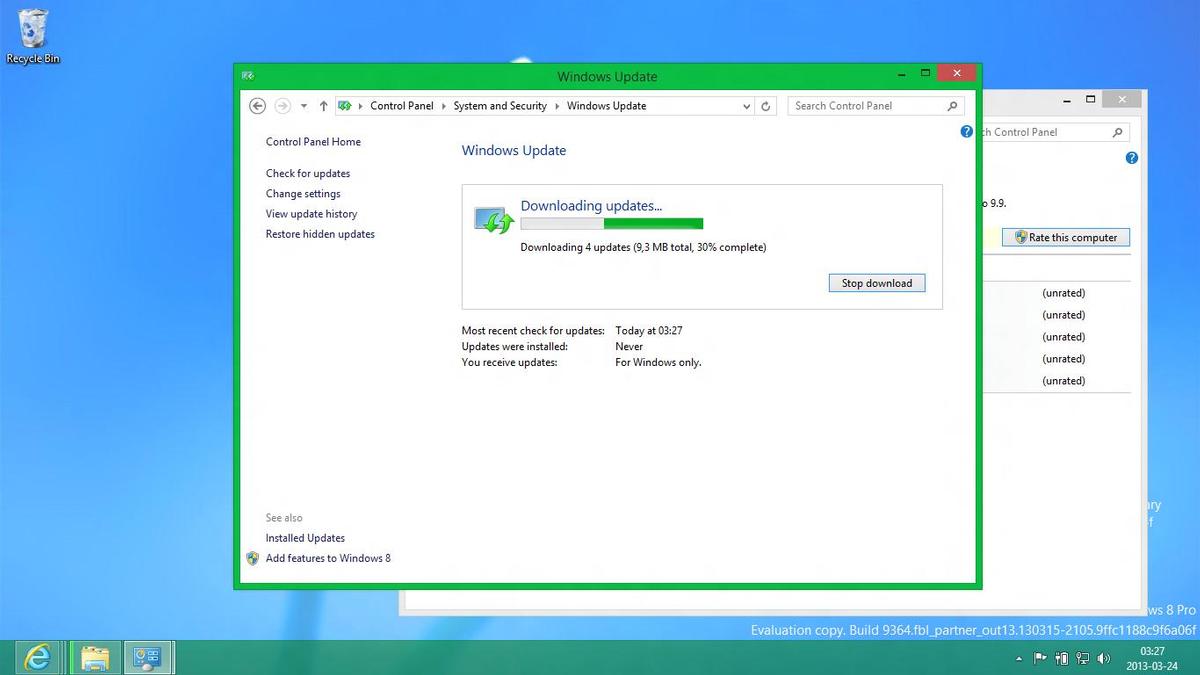Click Rate this computer in the background window

1067,238
